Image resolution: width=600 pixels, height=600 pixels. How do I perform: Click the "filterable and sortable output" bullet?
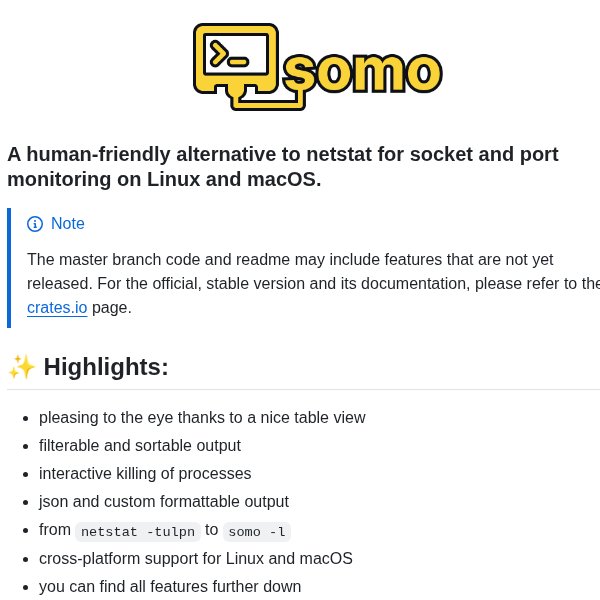tap(140, 446)
